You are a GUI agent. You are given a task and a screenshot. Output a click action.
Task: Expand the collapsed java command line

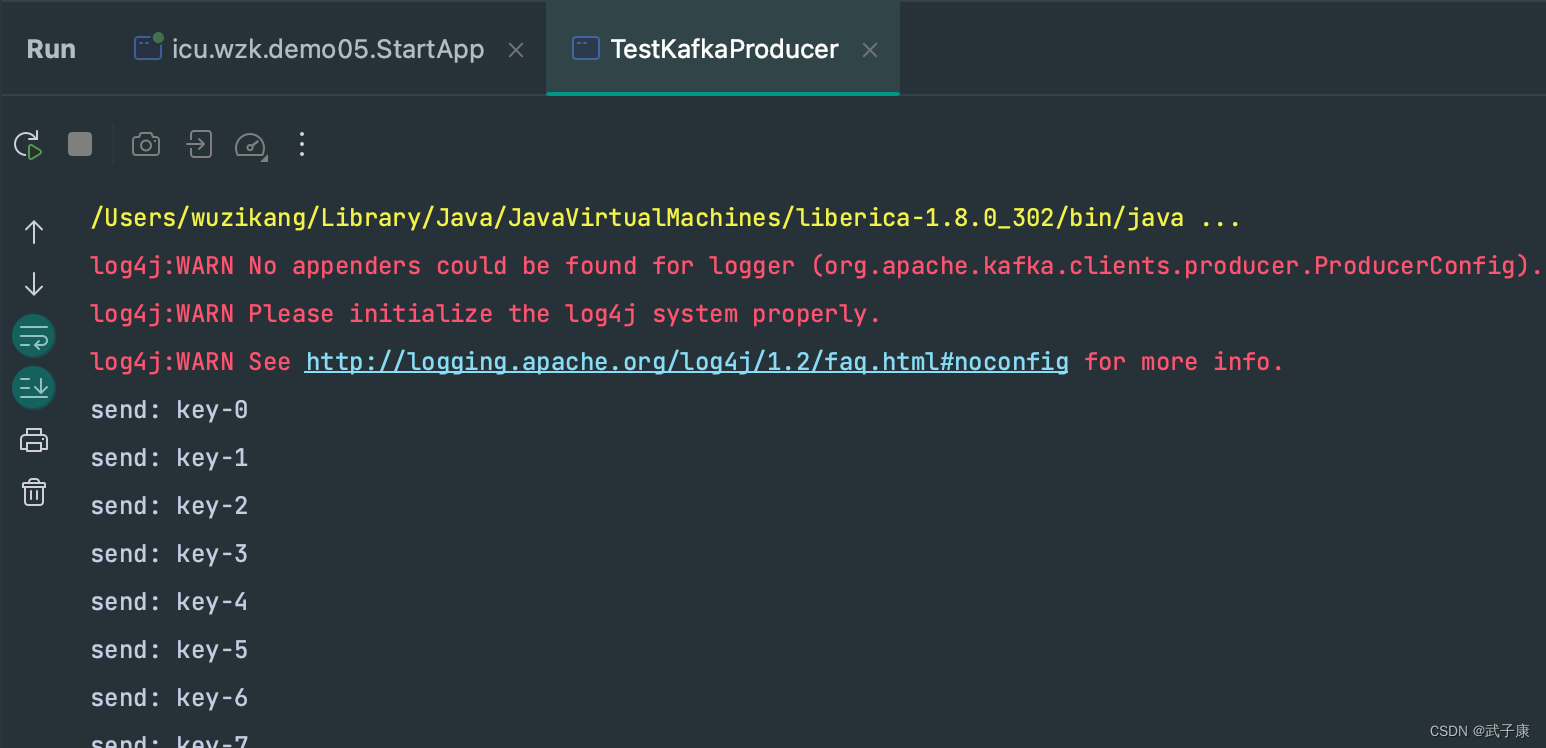[1220, 217]
